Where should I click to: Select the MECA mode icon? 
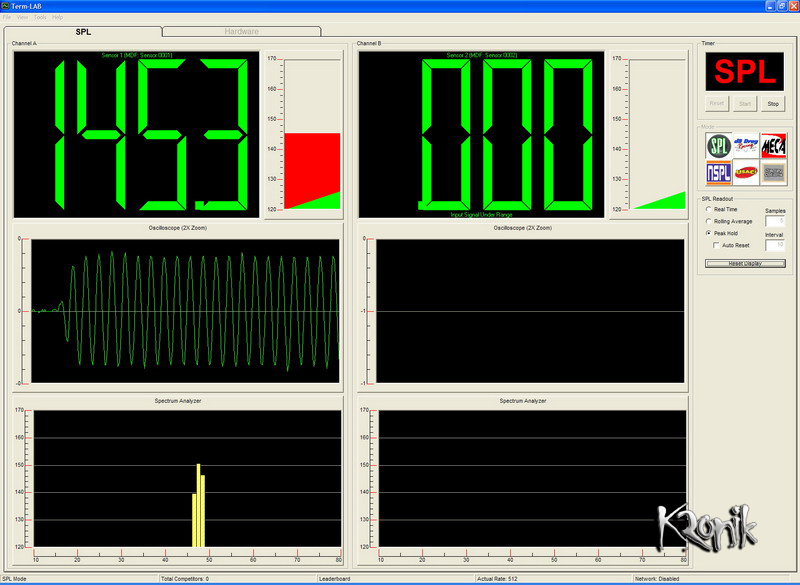(x=773, y=146)
